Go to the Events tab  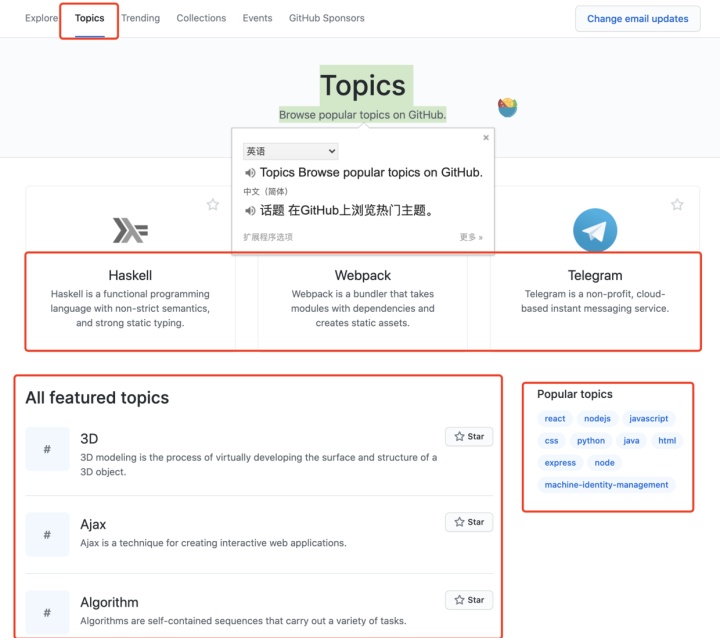click(257, 18)
